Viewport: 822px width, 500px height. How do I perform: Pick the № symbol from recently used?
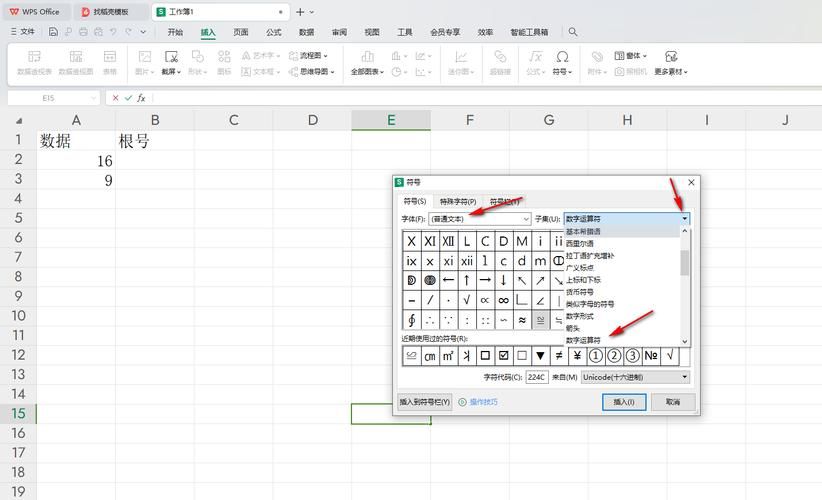[x=651, y=355]
